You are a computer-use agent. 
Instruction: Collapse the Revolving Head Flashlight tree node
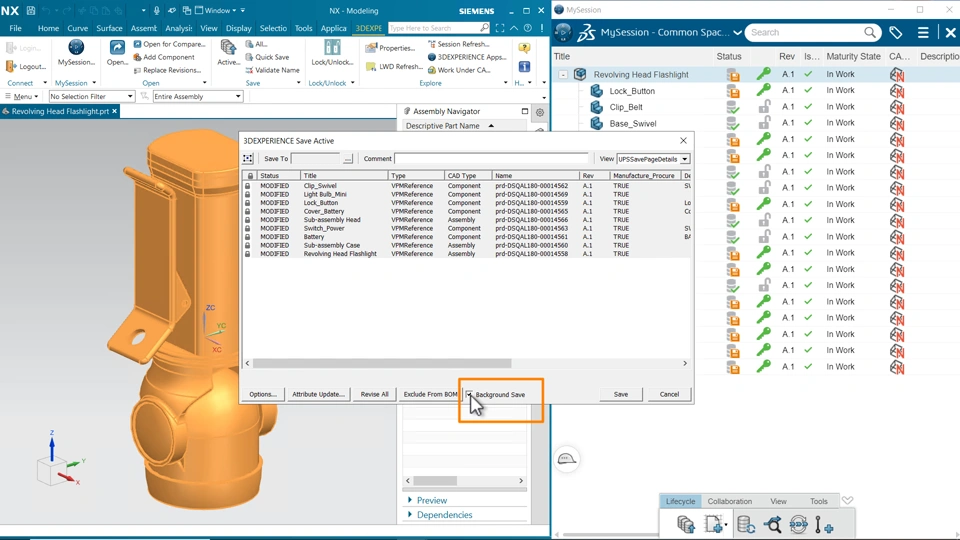(x=563, y=75)
